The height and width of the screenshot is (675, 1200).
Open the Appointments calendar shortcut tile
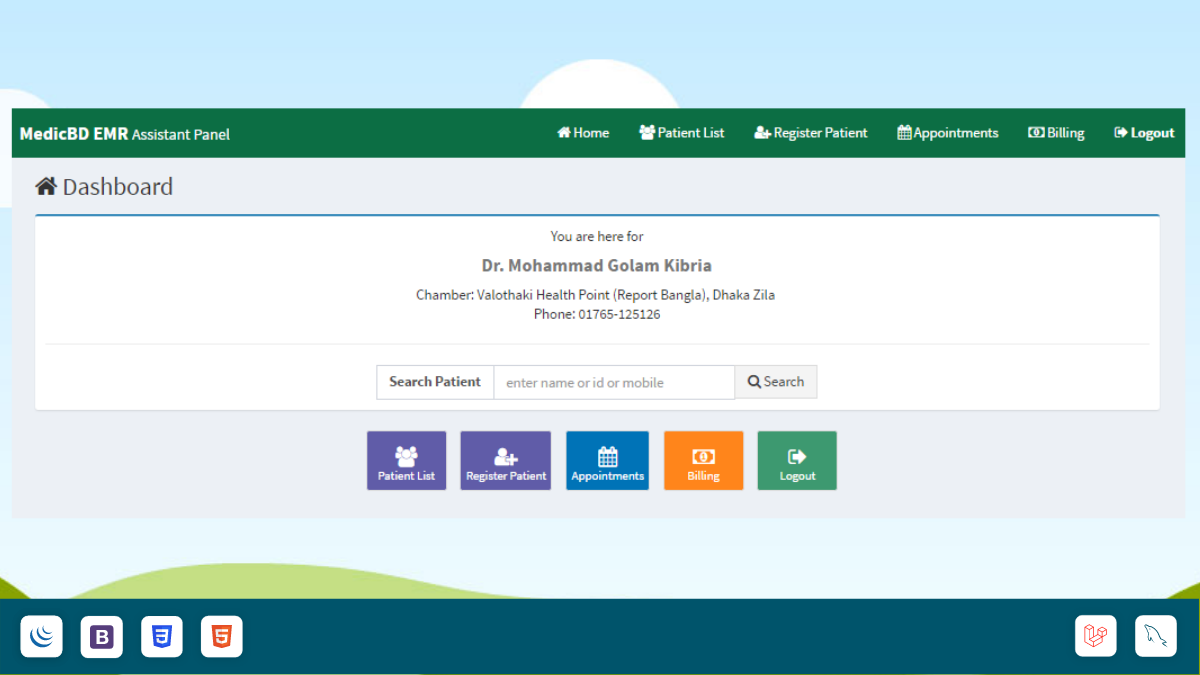607,460
